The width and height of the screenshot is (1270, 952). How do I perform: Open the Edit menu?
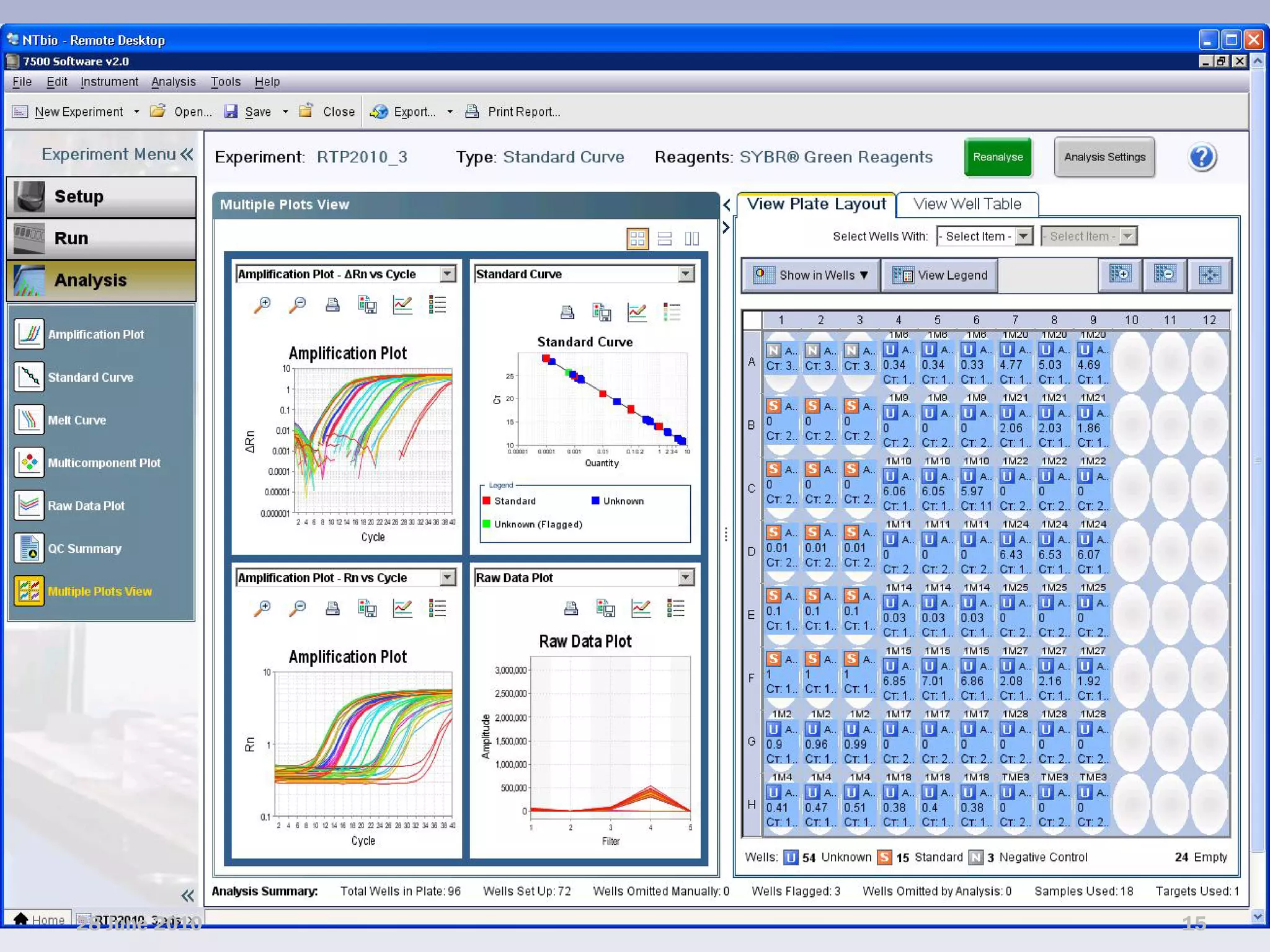tap(56, 81)
